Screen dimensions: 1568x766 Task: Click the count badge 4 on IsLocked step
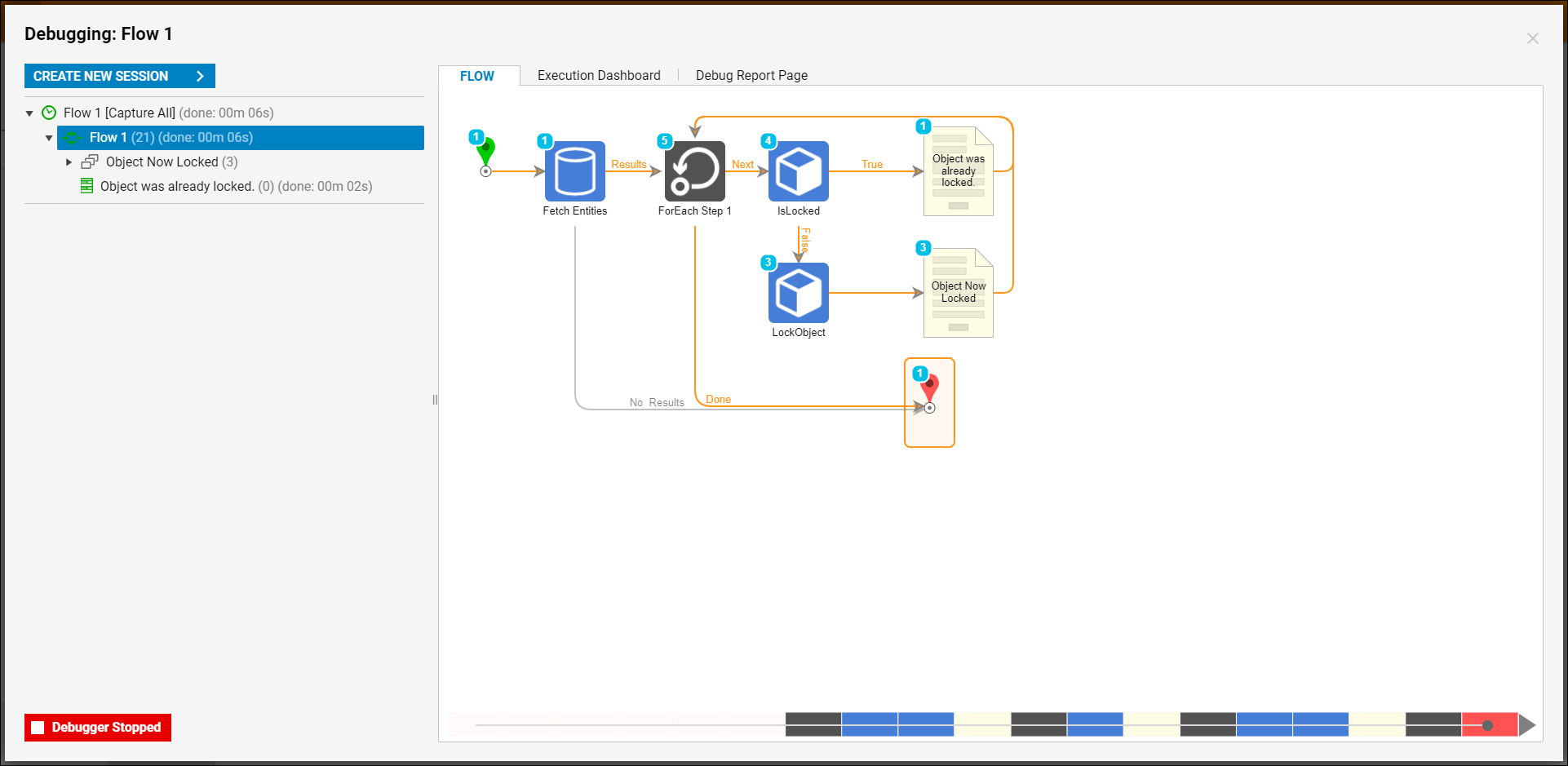click(x=768, y=140)
